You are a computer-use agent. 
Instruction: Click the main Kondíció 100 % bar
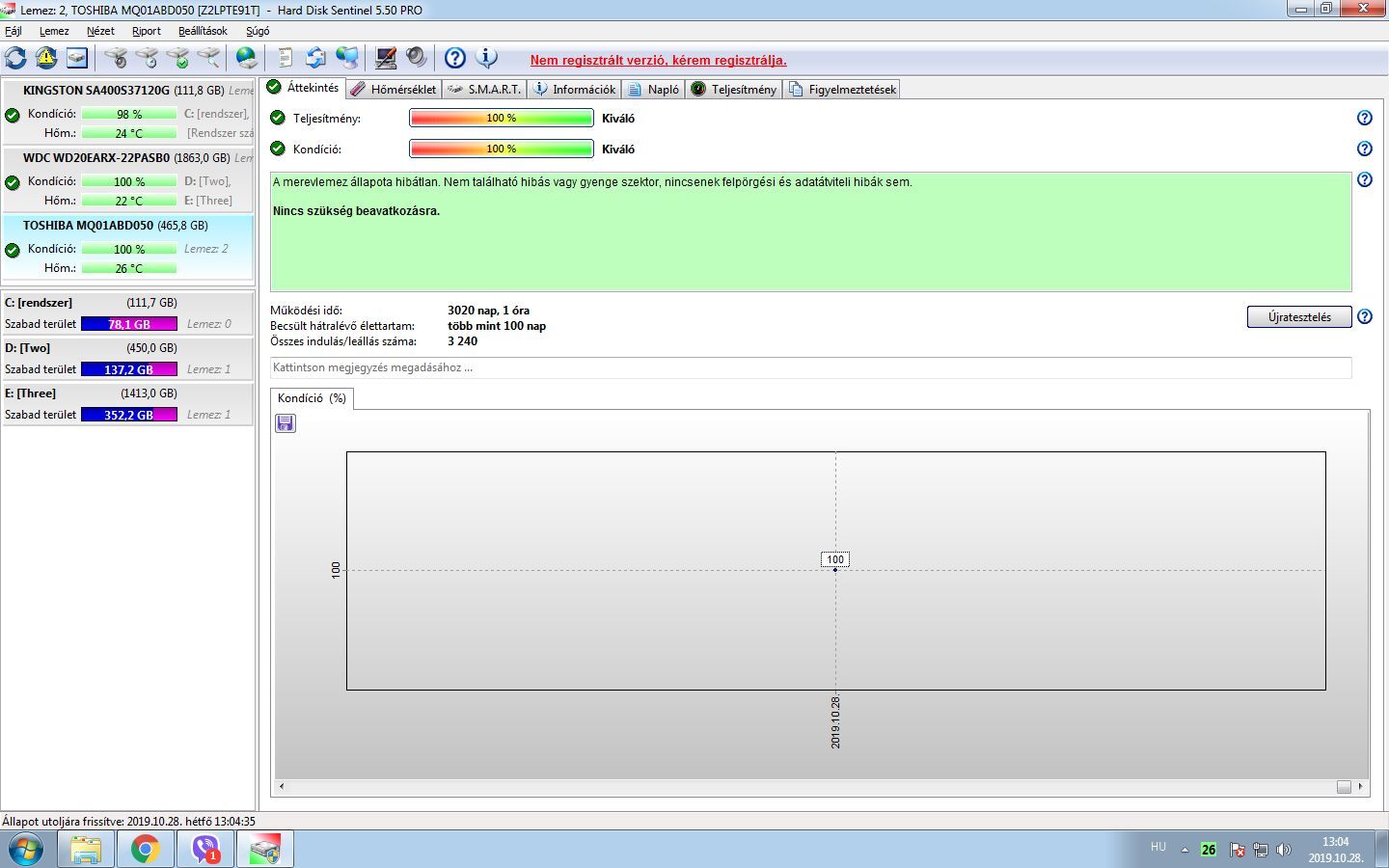502,149
